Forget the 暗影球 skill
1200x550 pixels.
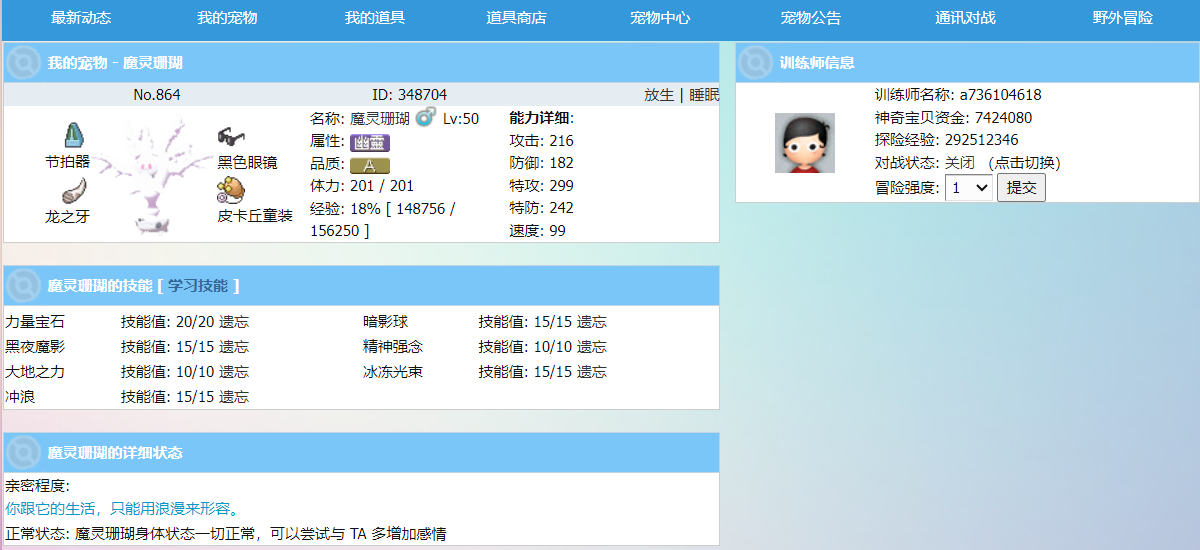592,322
